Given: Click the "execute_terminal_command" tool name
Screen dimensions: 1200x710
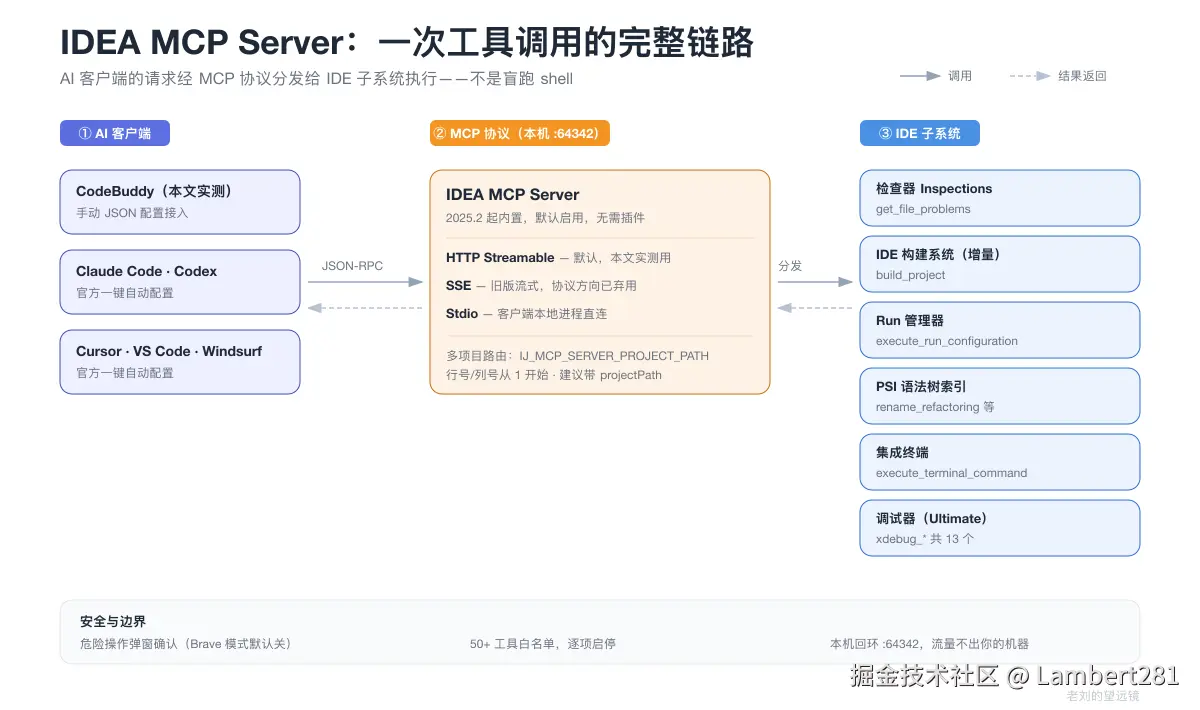Looking at the screenshot, I should pyautogui.click(x=952, y=473).
